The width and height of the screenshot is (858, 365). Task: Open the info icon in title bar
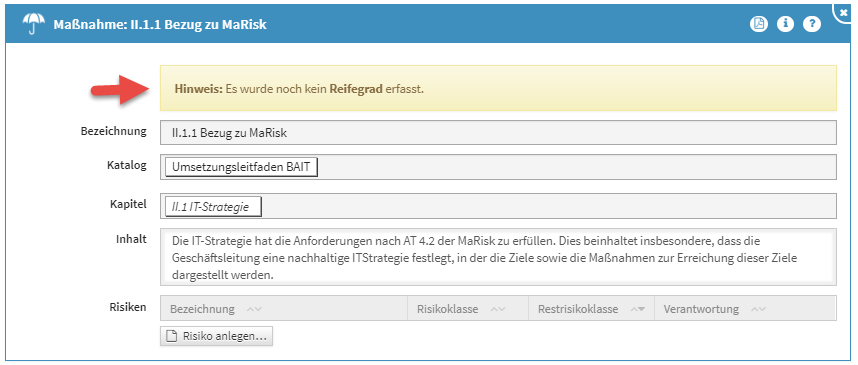click(x=785, y=24)
